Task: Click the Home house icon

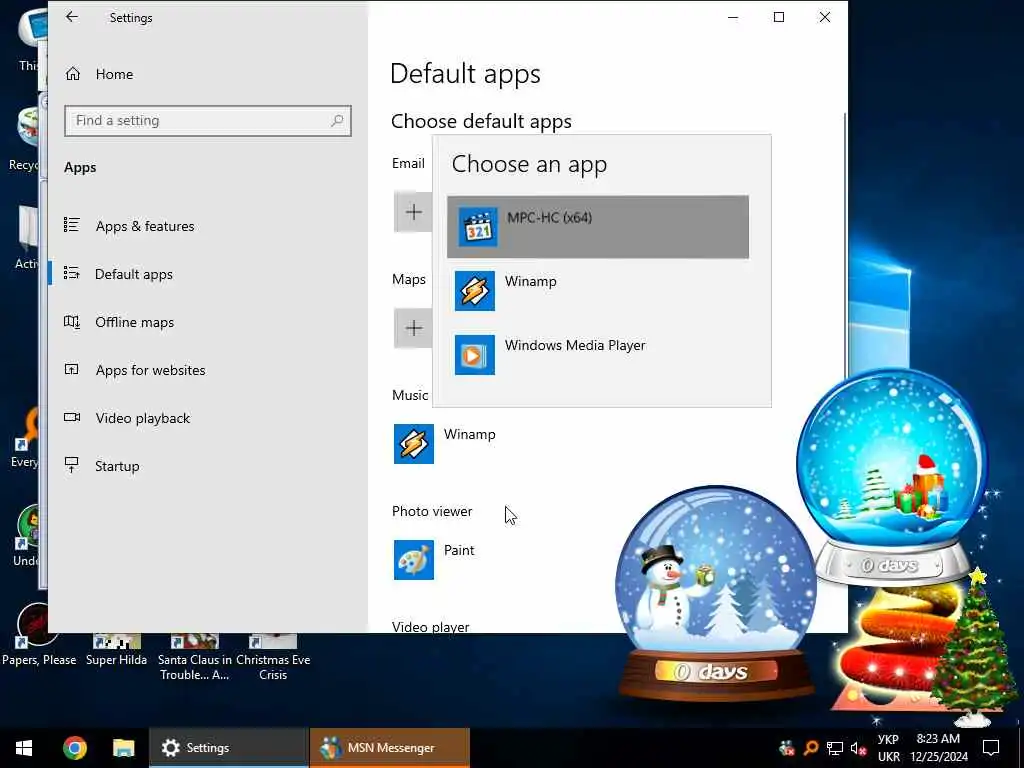Action: coord(72,74)
